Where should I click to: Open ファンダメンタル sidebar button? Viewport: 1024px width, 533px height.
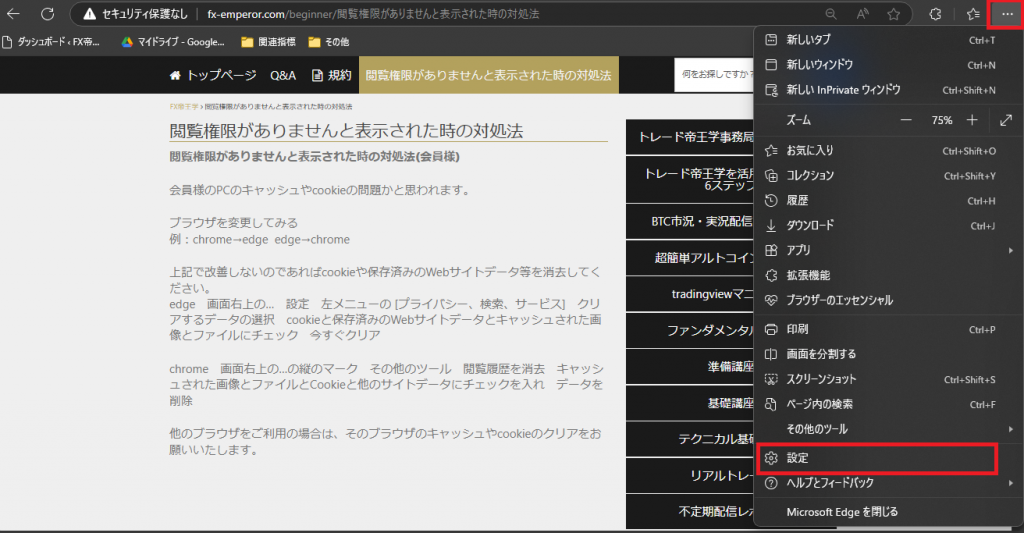click(x=690, y=331)
